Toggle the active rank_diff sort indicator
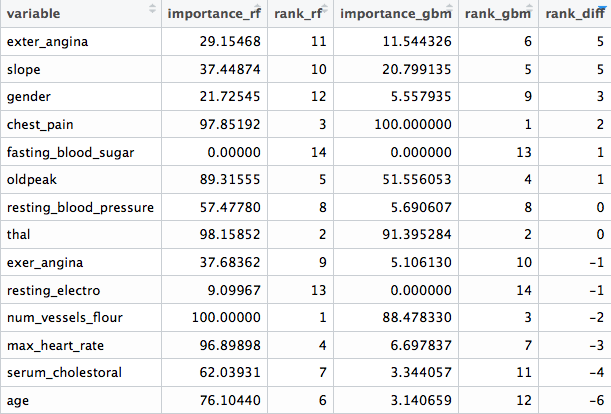611x414 pixels. (601, 12)
